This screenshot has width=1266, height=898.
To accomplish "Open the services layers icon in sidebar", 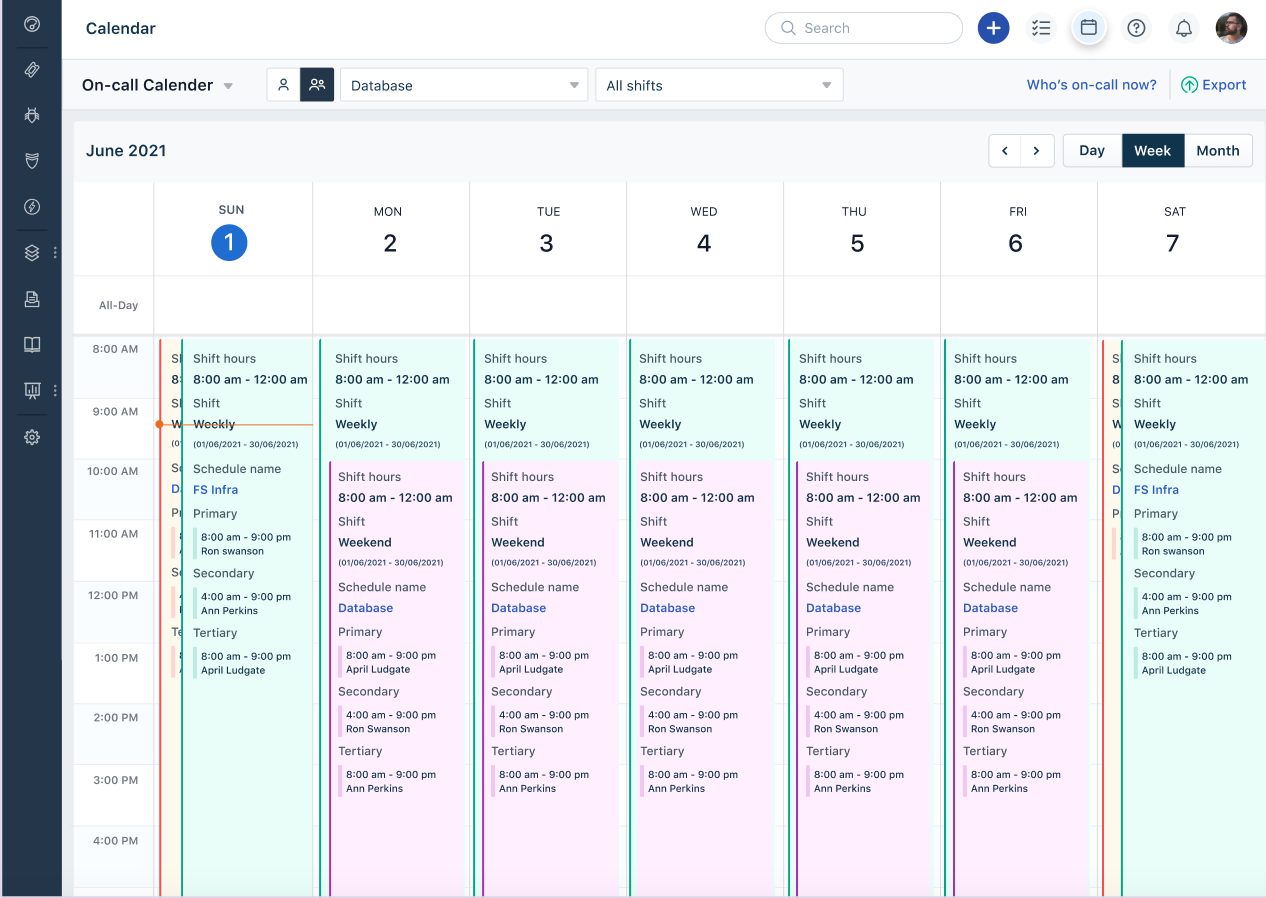I will coord(32,252).
